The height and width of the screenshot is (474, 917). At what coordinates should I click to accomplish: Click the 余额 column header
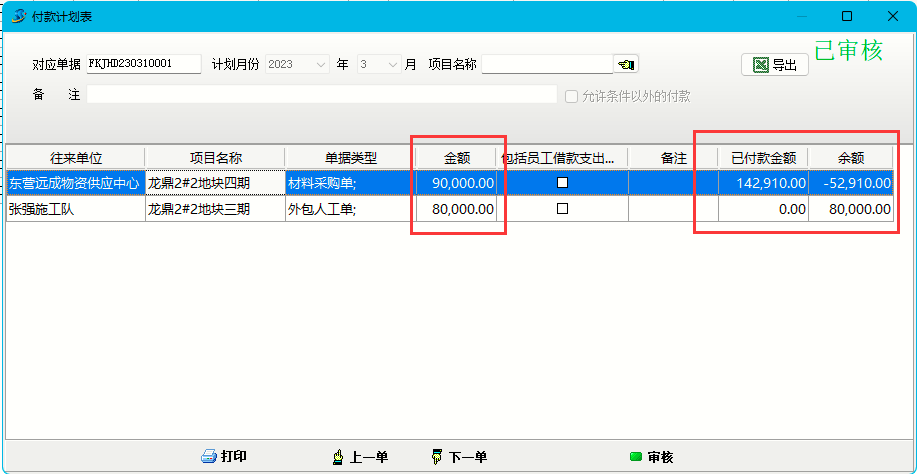point(850,158)
